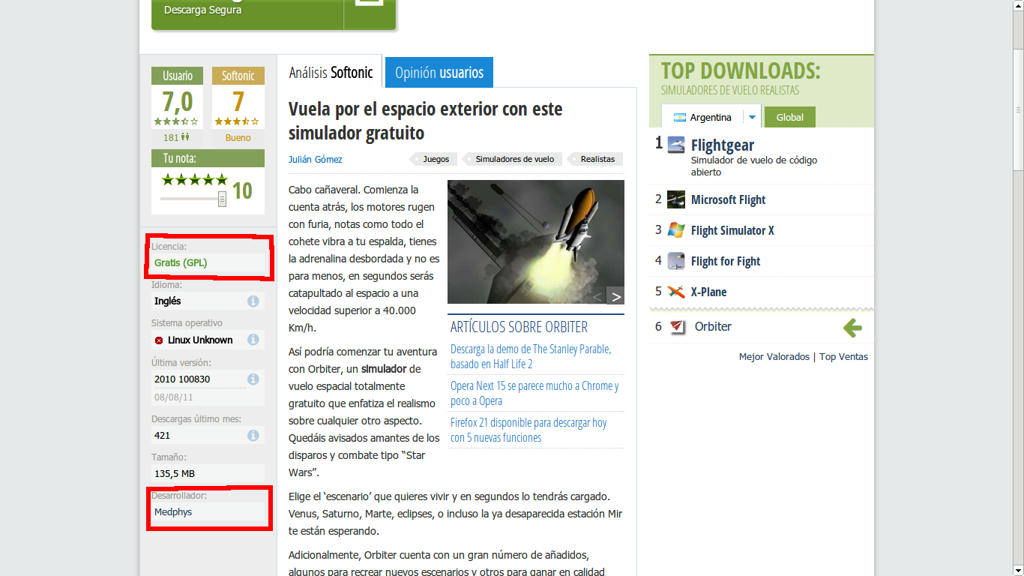Open info icon next to version 2010 100830
Image resolution: width=1024 pixels, height=576 pixels.
click(253, 379)
